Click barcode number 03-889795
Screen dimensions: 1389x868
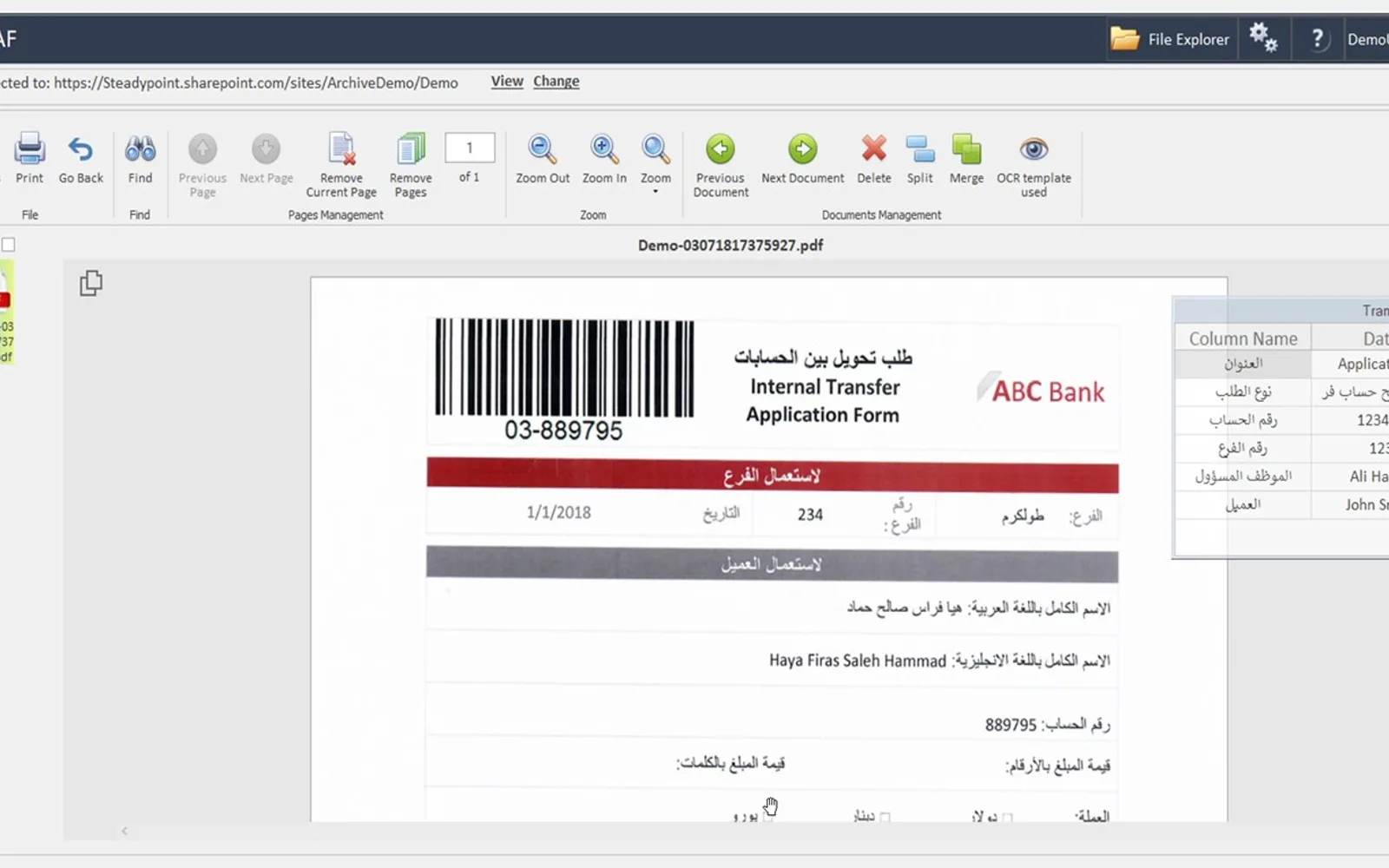(563, 431)
